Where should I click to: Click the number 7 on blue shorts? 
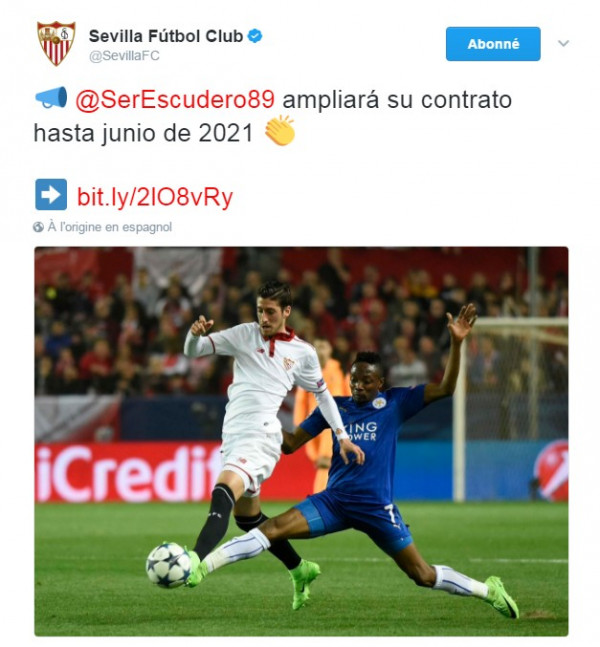click(x=390, y=513)
